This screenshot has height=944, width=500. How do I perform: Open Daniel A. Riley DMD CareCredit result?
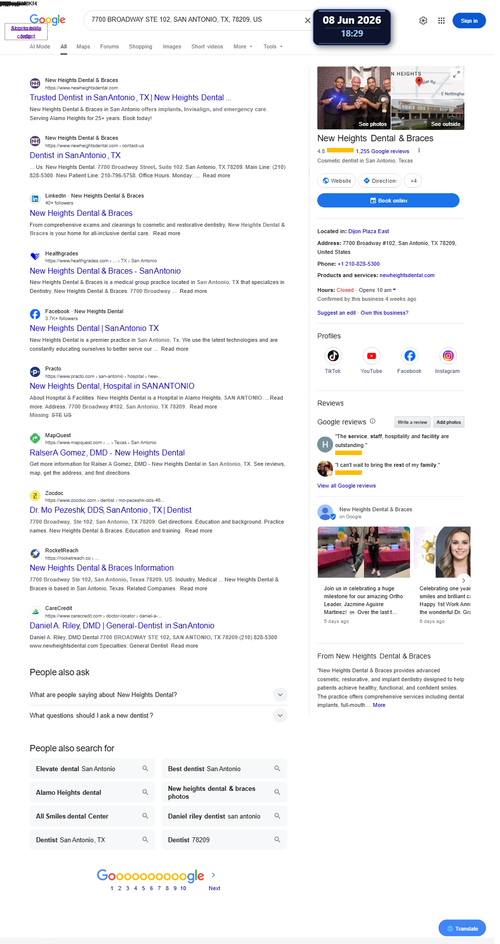[122, 626]
